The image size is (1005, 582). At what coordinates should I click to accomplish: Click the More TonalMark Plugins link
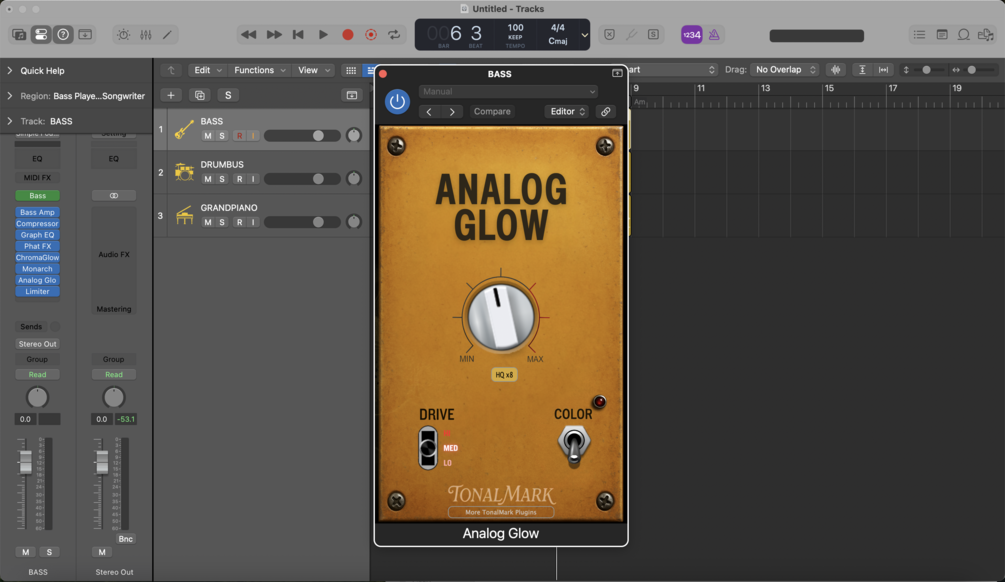click(501, 512)
